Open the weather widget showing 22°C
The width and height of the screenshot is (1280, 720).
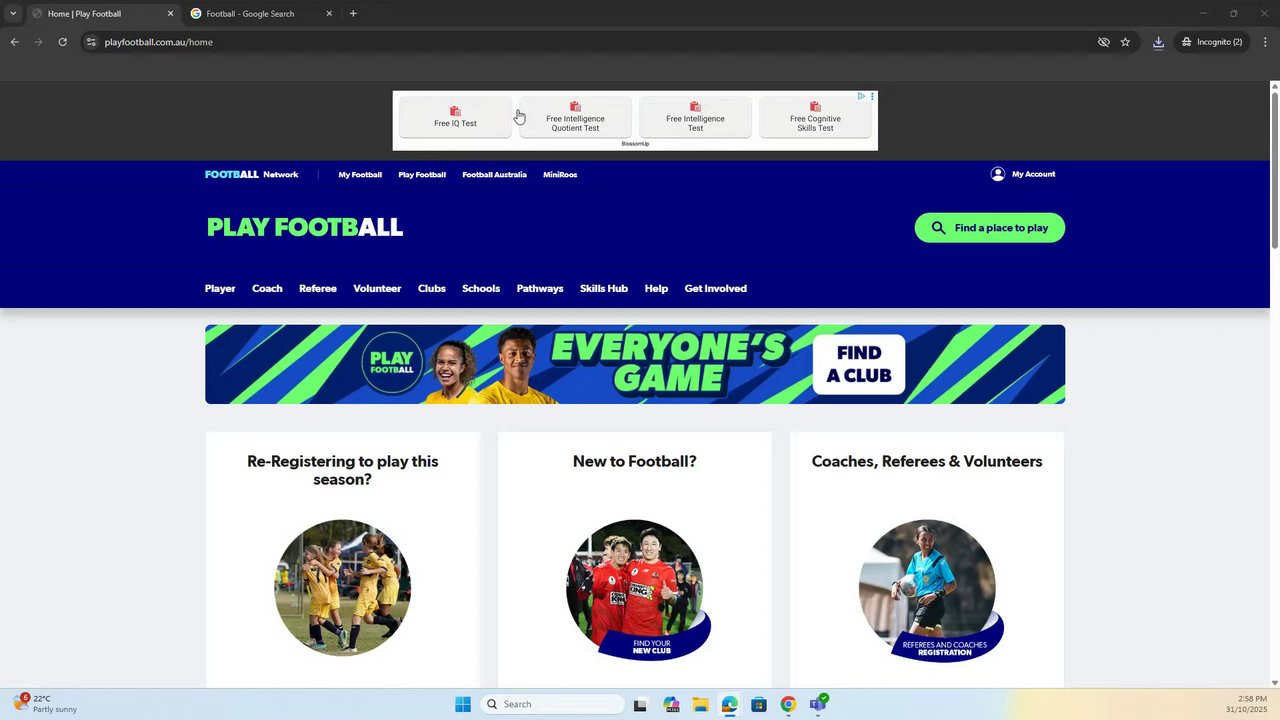[x=46, y=704]
